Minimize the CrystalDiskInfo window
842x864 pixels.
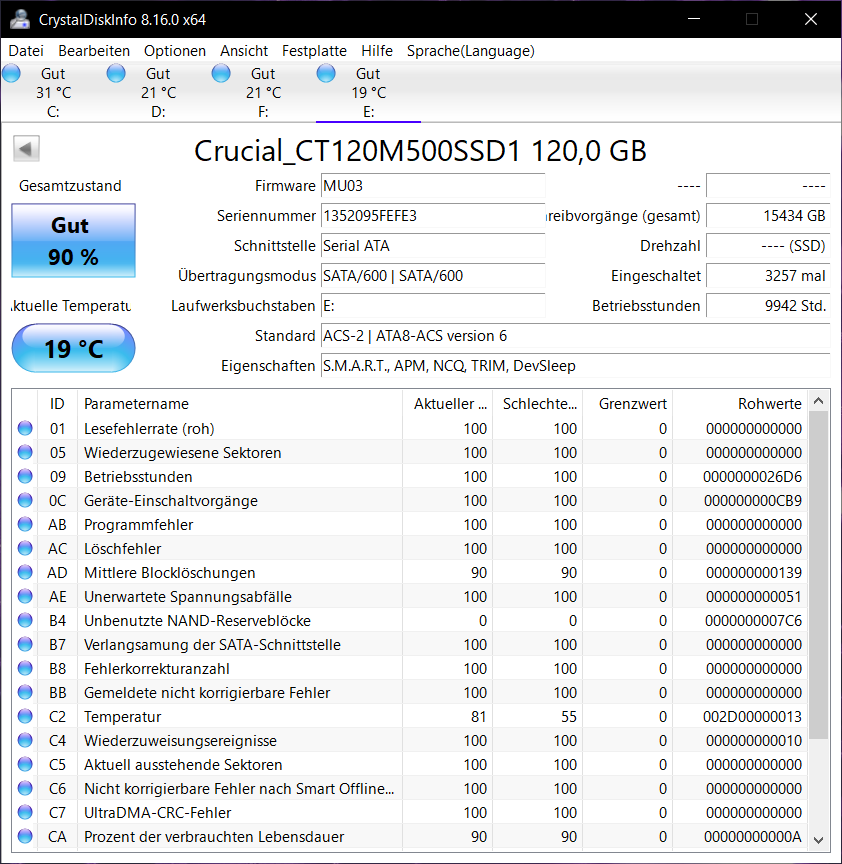point(694,19)
